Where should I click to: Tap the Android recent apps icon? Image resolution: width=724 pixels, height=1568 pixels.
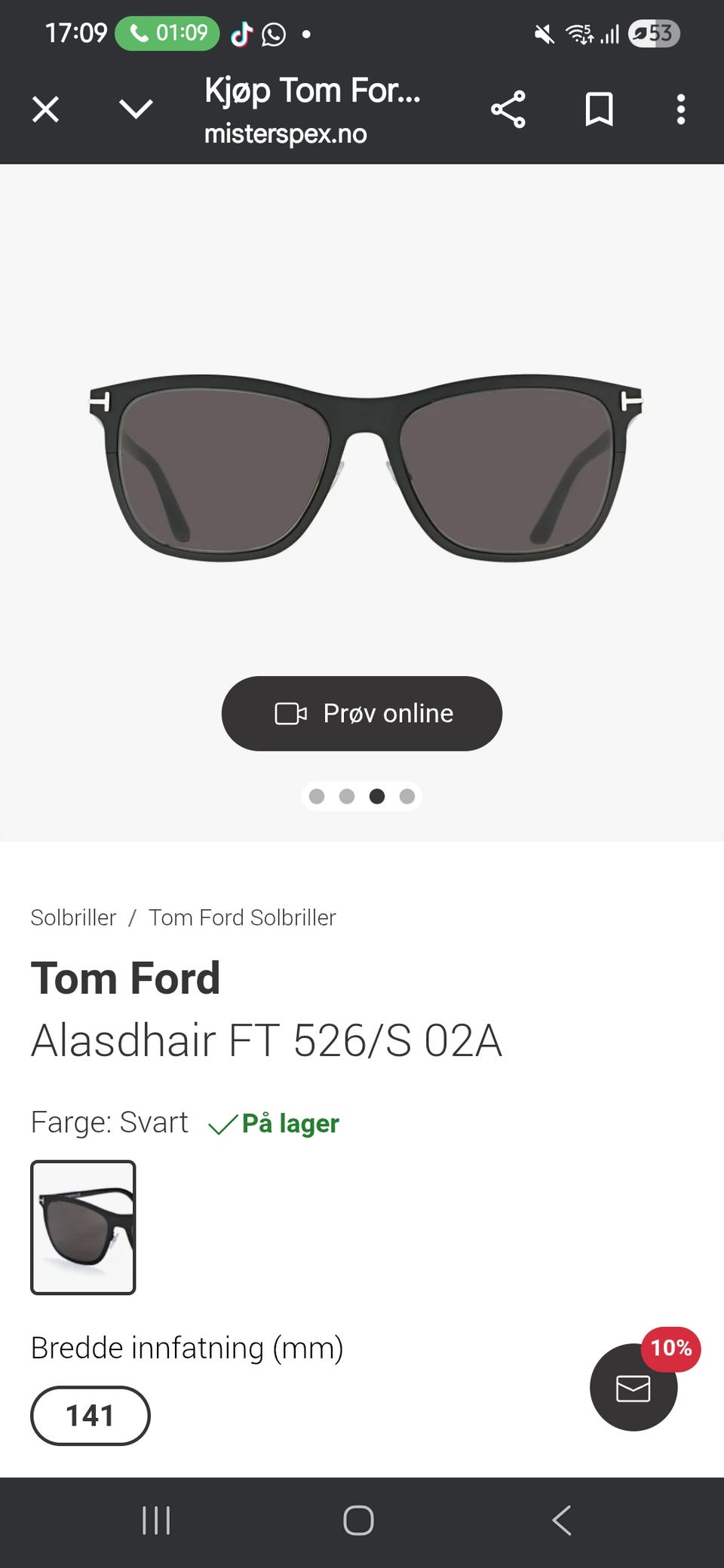(156, 1521)
